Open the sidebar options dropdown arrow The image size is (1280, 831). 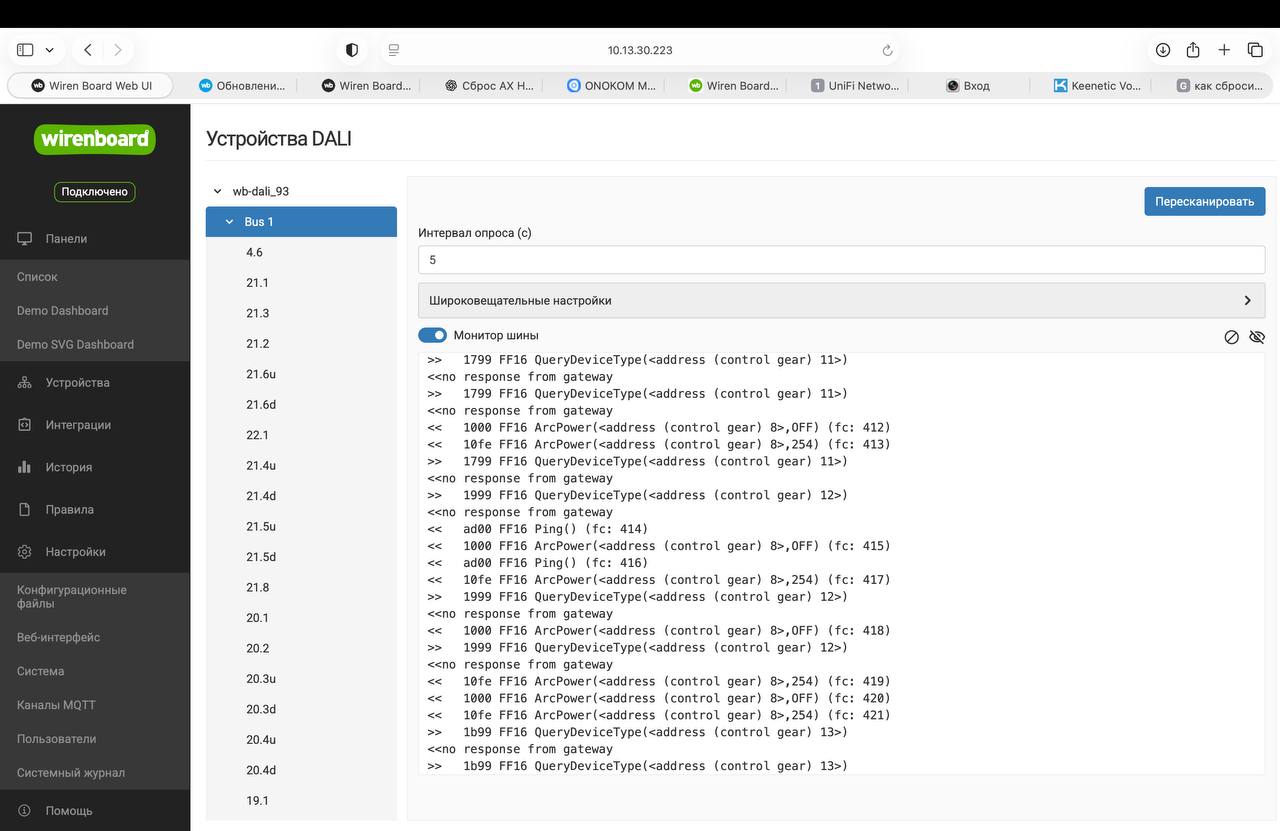pyautogui.click(x=49, y=50)
